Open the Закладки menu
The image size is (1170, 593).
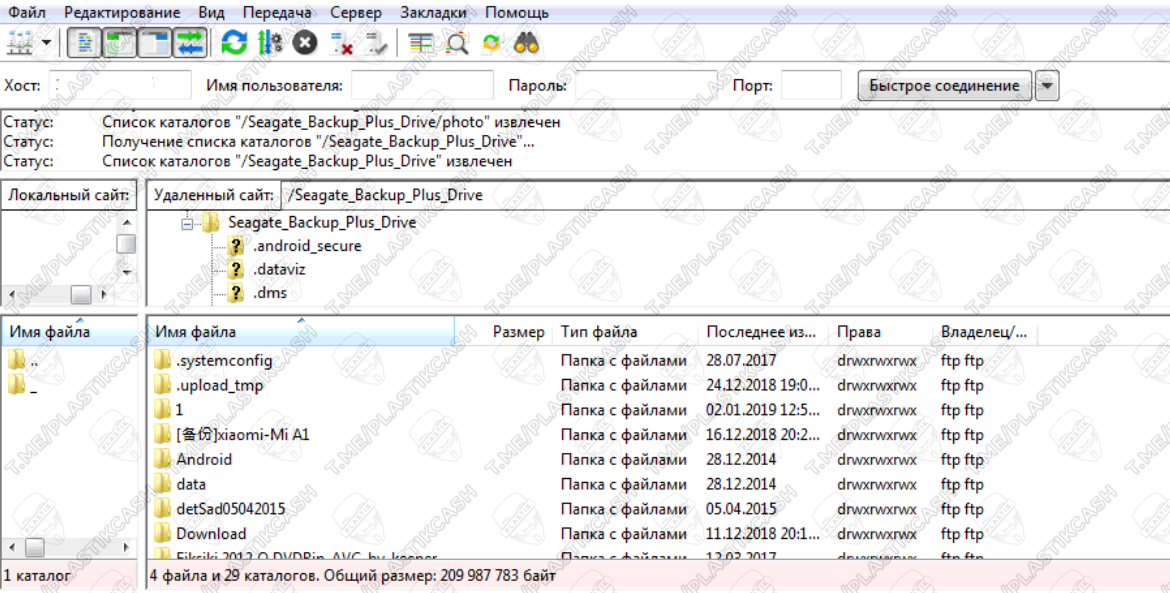click(432, 12)
